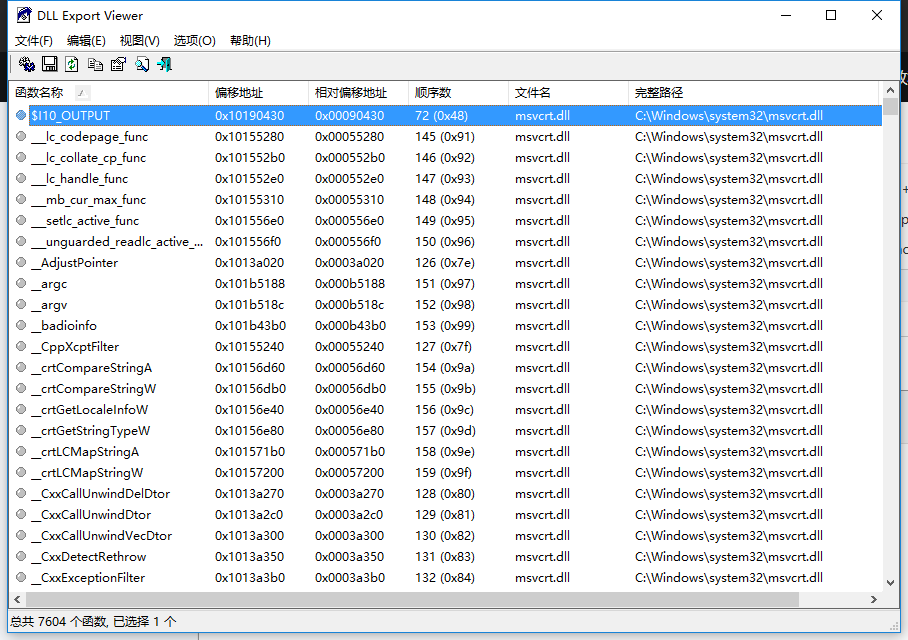The width and height of the screenshot is (908, 640).
Task: Click the vertical scrollbar down arrow
Action: [x=891, y=583]
